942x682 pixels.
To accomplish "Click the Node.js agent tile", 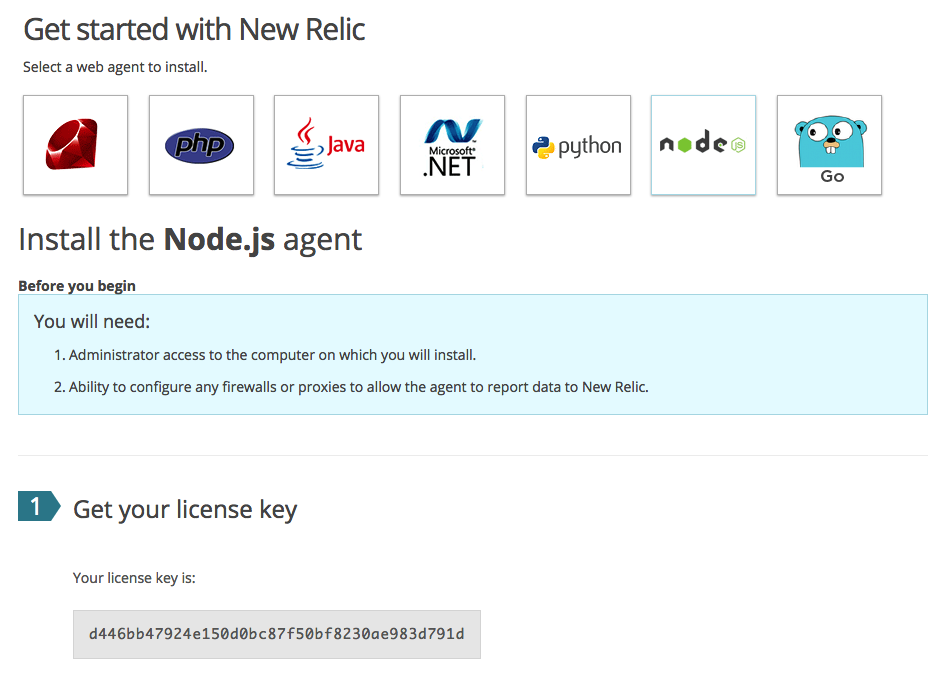I will [703, 145].
